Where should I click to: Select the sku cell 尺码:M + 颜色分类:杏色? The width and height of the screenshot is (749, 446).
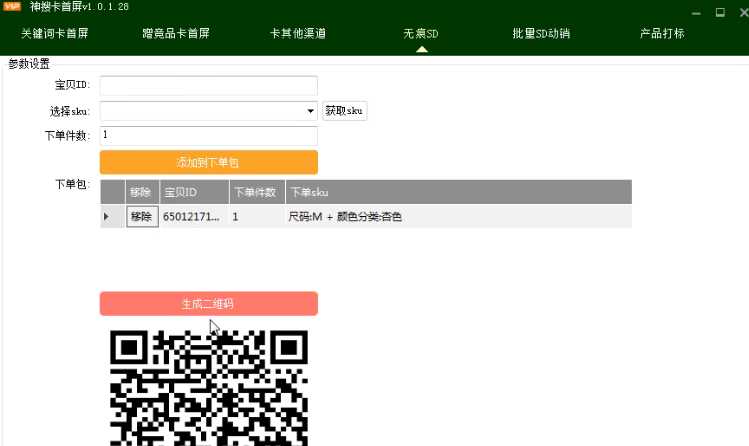pos(459,217)
